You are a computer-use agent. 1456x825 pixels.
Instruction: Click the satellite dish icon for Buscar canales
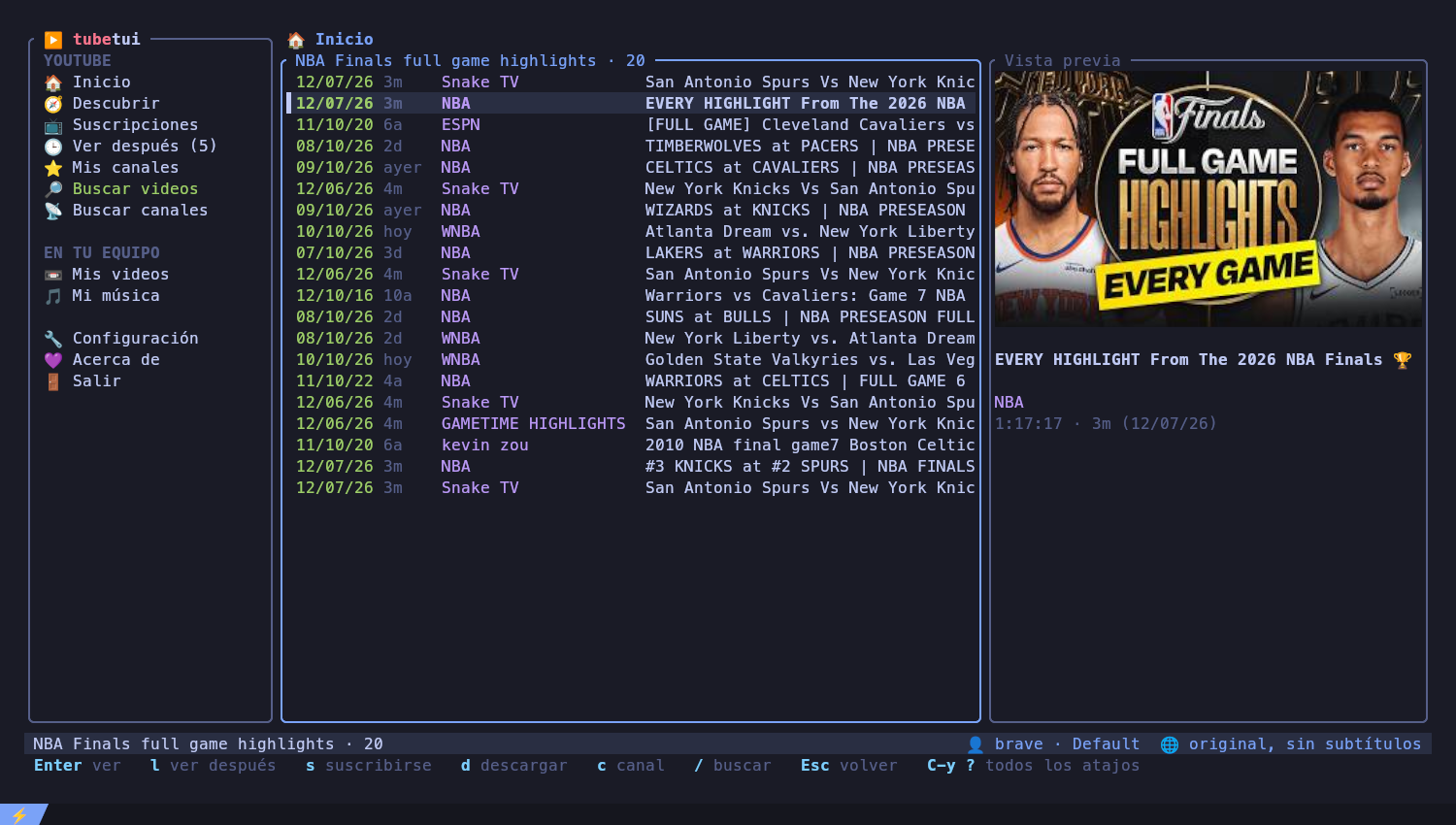pos(53,211)
